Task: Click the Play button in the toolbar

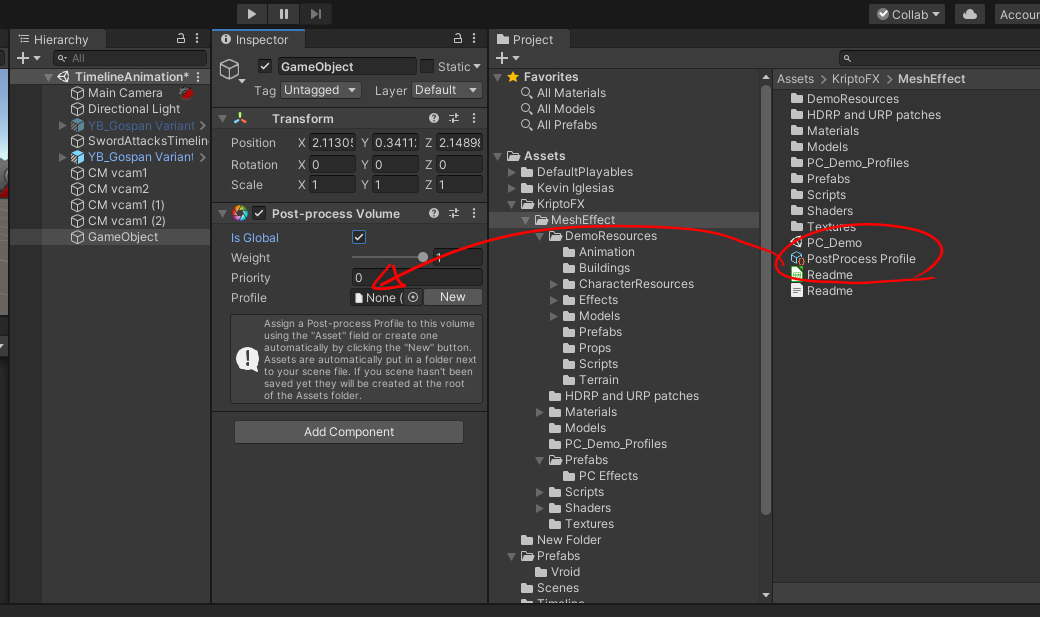Action: click(252, 14)
